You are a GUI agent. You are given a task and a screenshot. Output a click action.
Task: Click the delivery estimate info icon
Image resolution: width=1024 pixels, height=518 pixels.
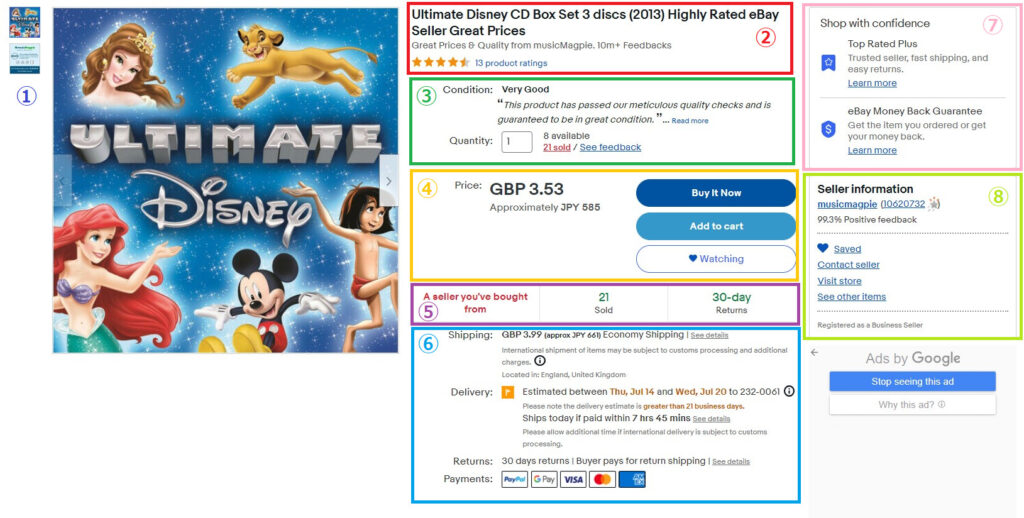coord(789,391)
